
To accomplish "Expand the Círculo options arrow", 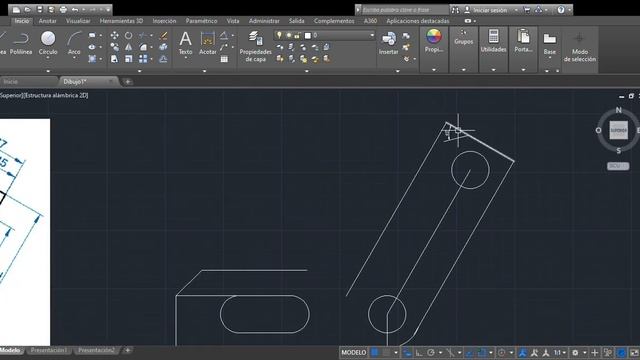I will [48, 58].
